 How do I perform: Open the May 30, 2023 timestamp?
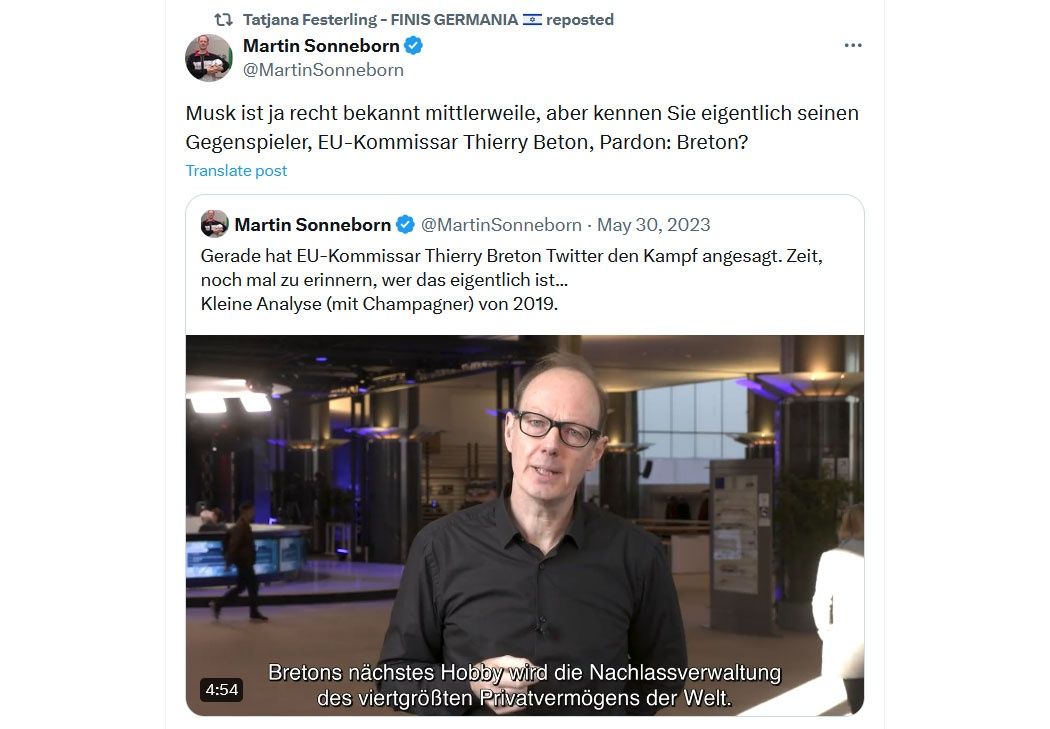point(654,224)
